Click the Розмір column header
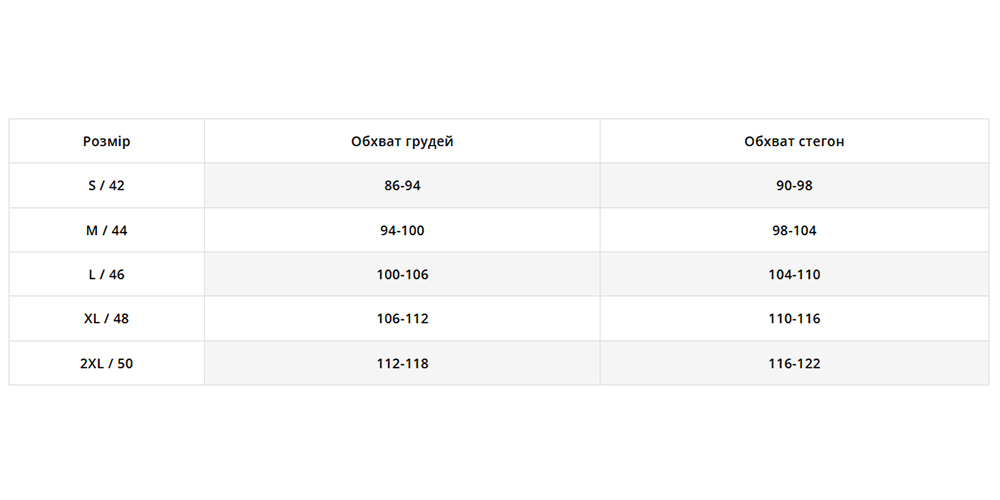This screenshot has width=1000, height=500. pyautogui.click(x=106, y=142)
